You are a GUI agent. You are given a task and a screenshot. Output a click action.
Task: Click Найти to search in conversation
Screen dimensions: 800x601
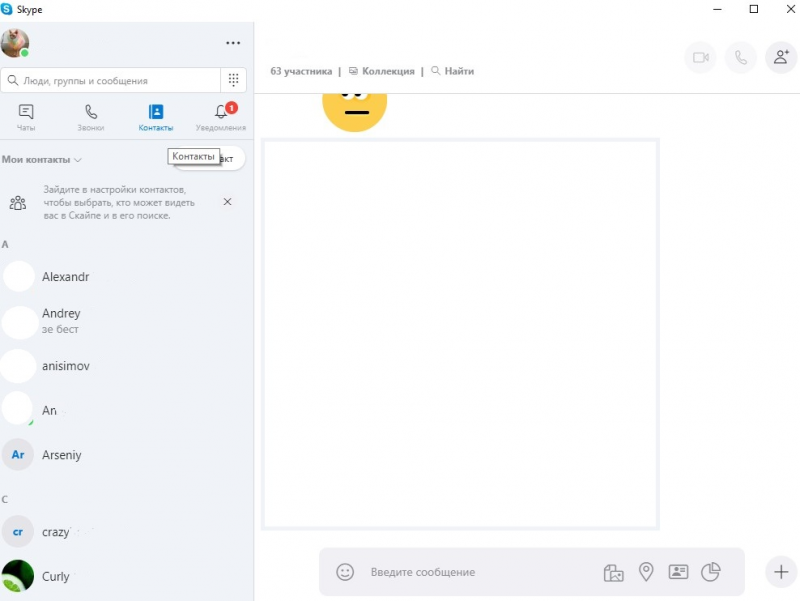453,71
